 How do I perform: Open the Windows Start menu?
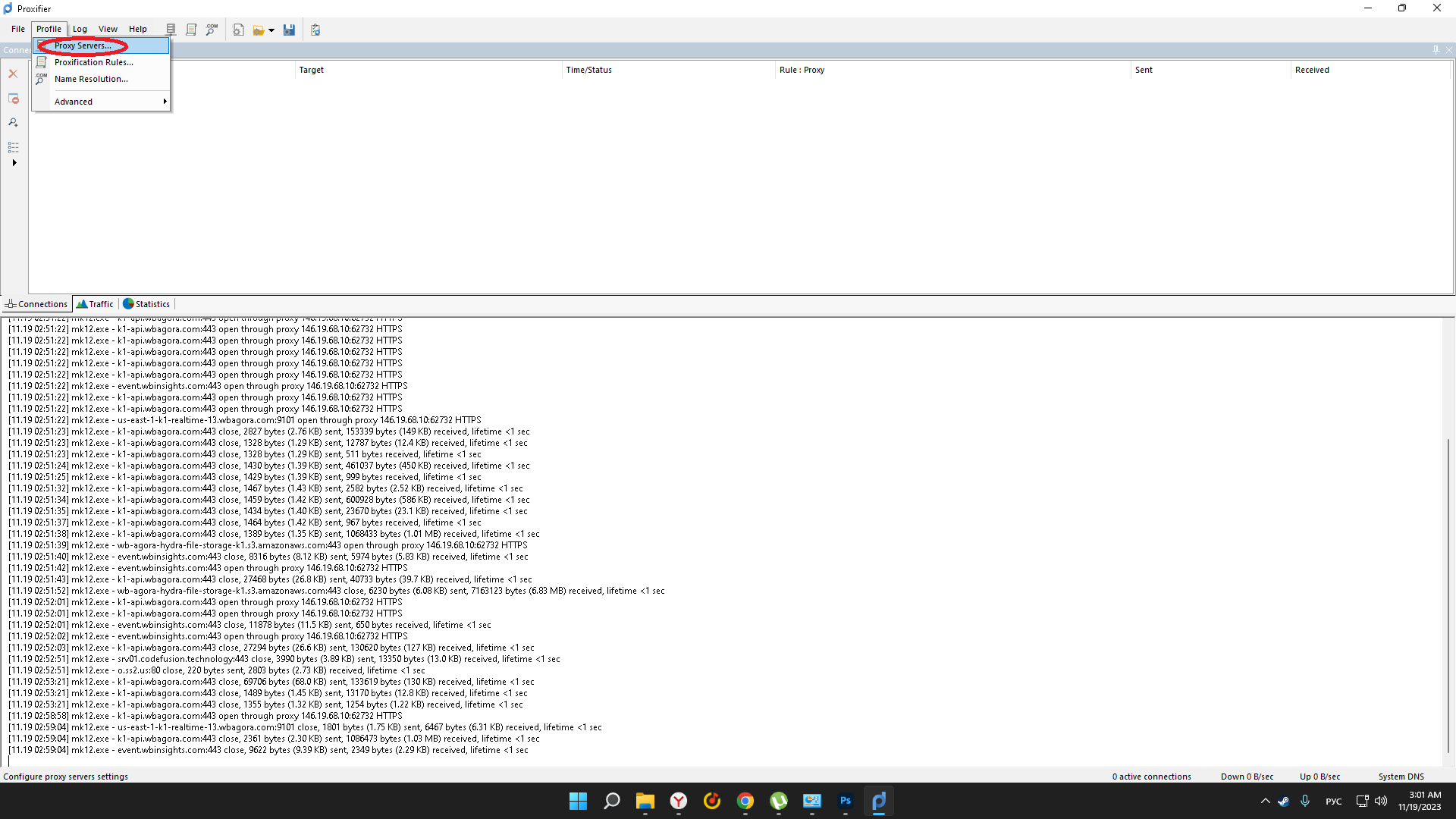(578, 801)
